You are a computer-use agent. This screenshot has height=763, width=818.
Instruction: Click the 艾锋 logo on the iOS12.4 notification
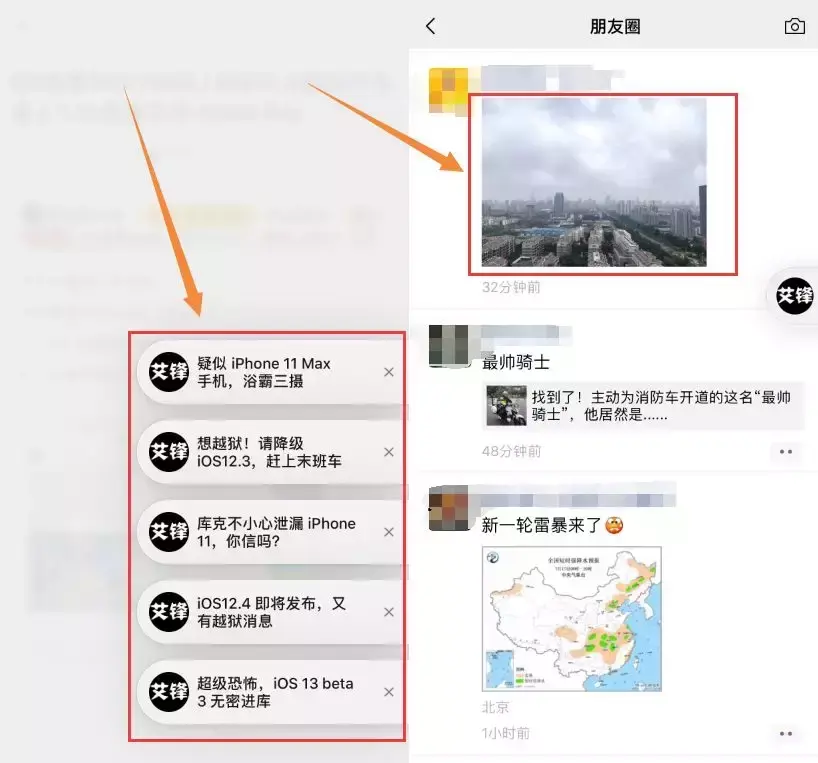[167, 611]
